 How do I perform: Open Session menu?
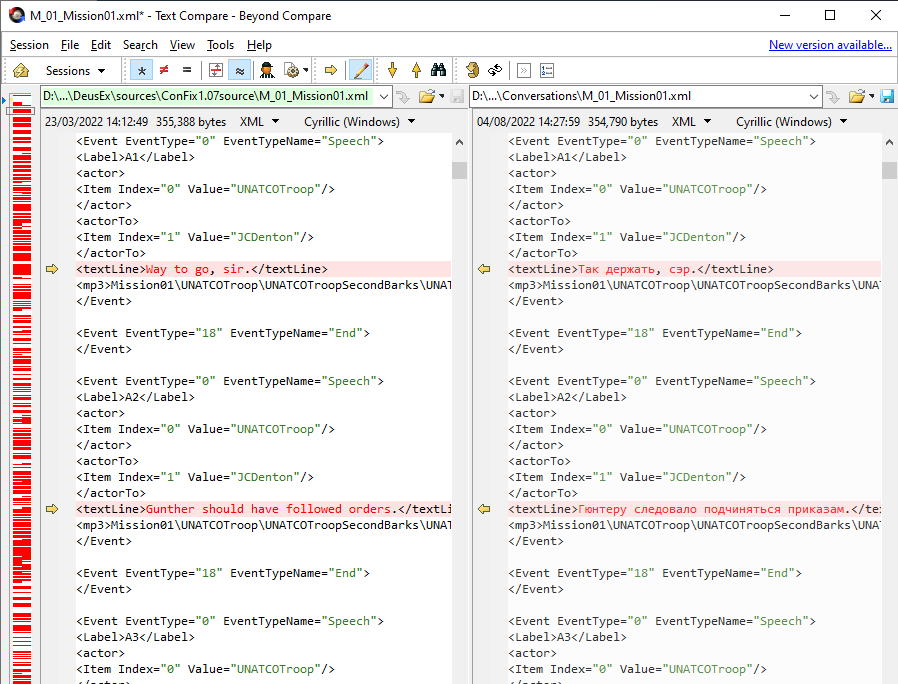click(x=29, y=45)
